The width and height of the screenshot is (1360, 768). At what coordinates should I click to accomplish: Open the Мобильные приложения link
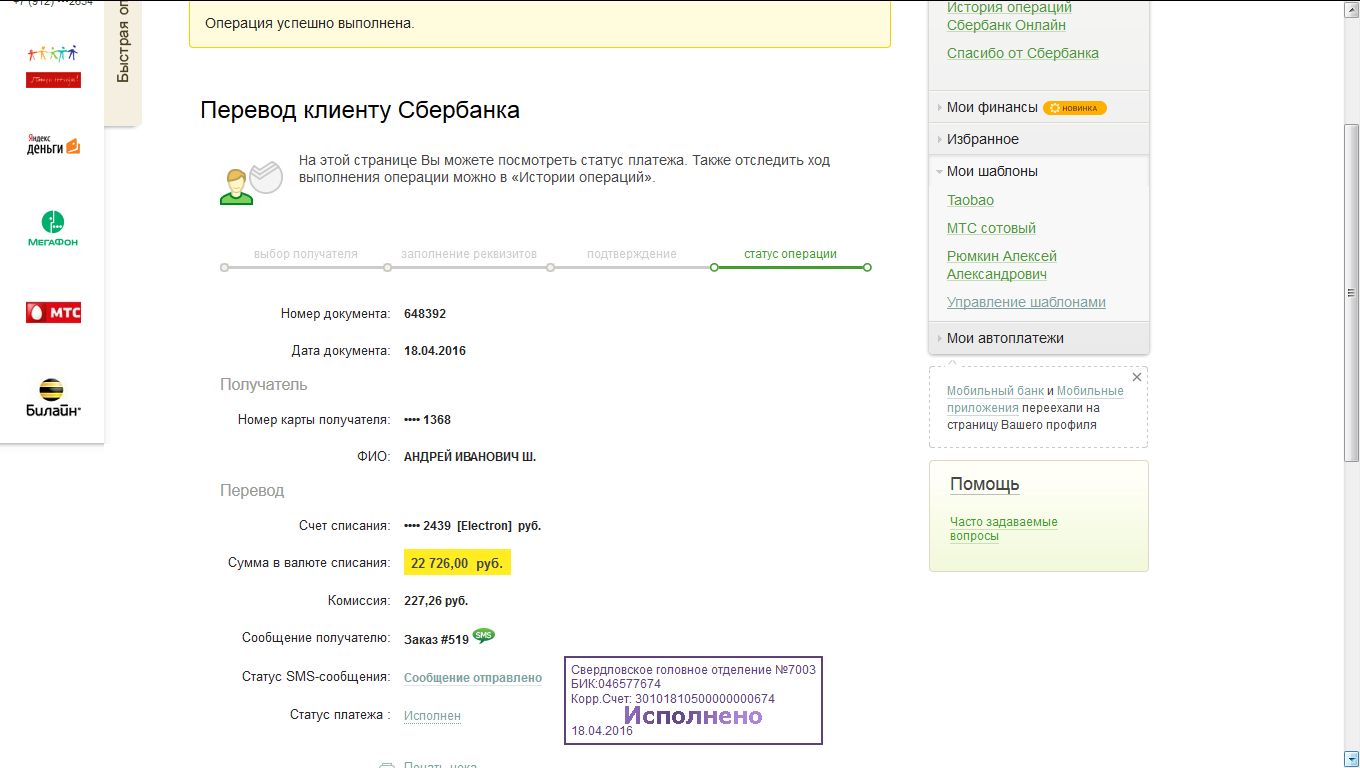1036,399
